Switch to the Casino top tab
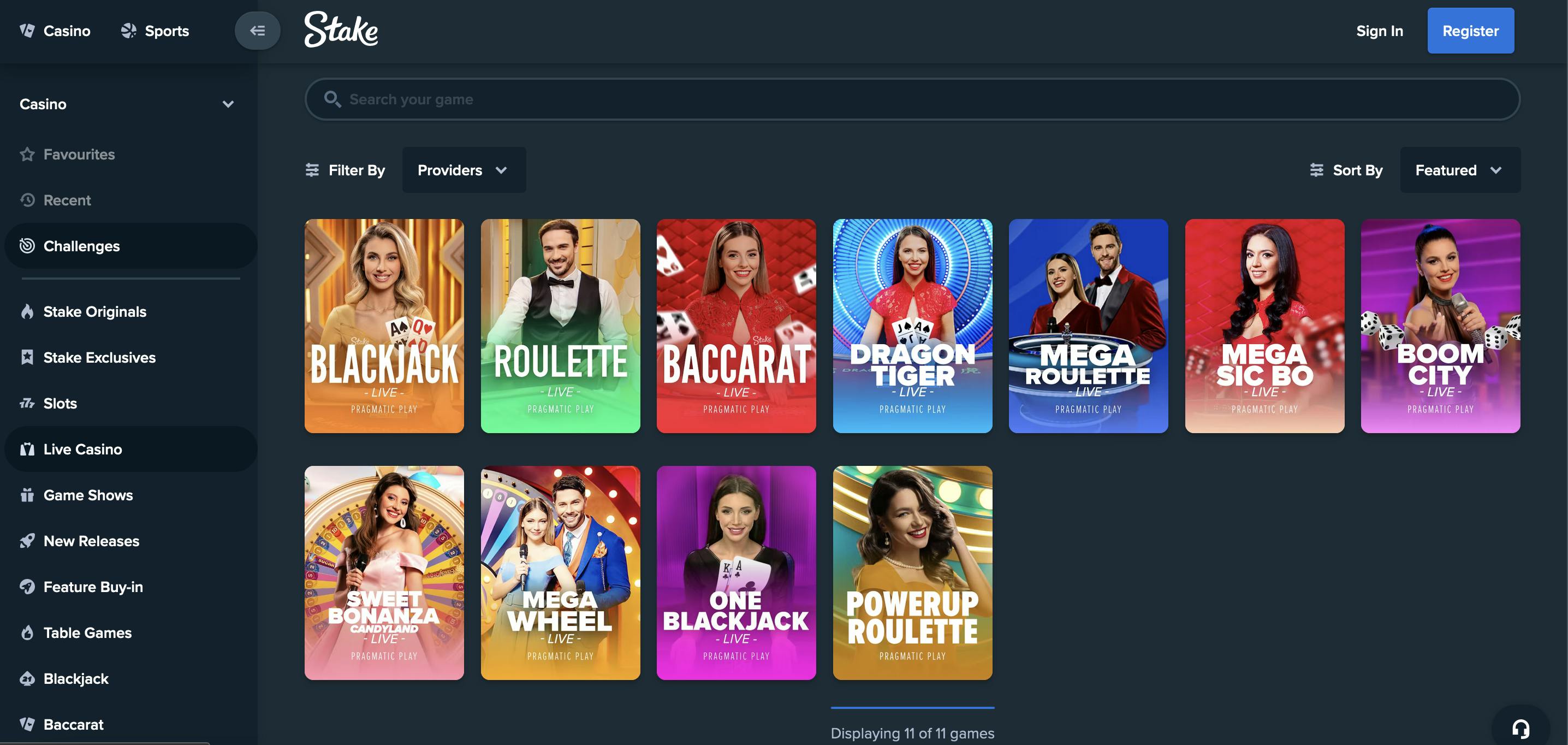This screenshot has width=1568, height=745. (55, 31)
